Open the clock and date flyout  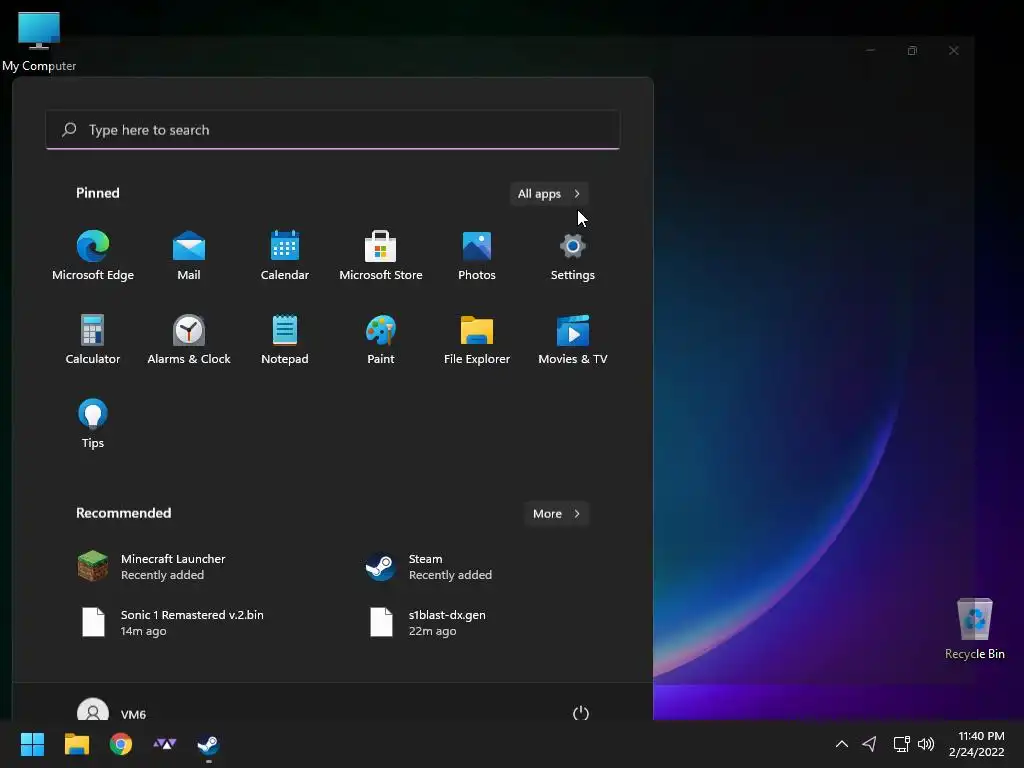[976, 744]
